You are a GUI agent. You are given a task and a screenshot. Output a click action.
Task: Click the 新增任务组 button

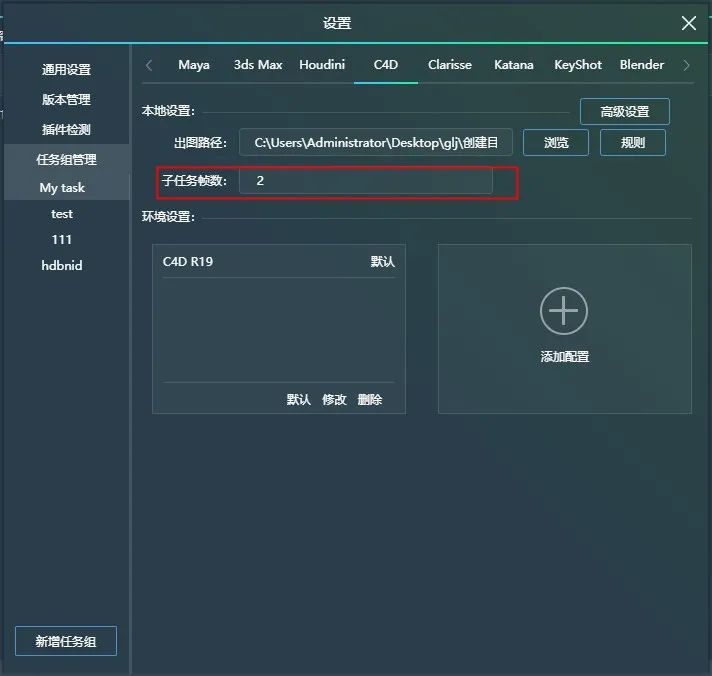click(66, 641)
